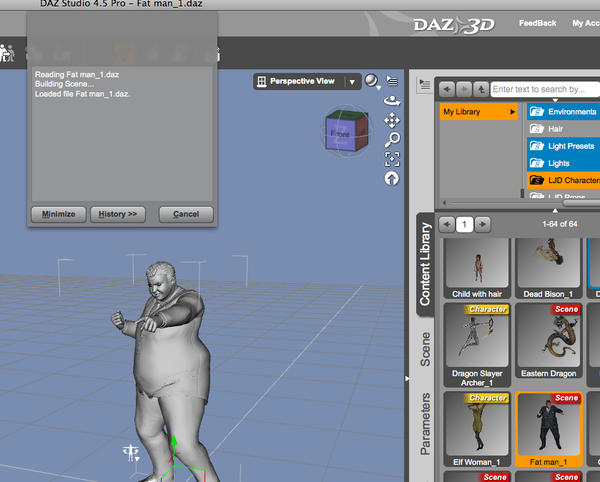Click the view cube in viewport

click(x=346, y=130)
